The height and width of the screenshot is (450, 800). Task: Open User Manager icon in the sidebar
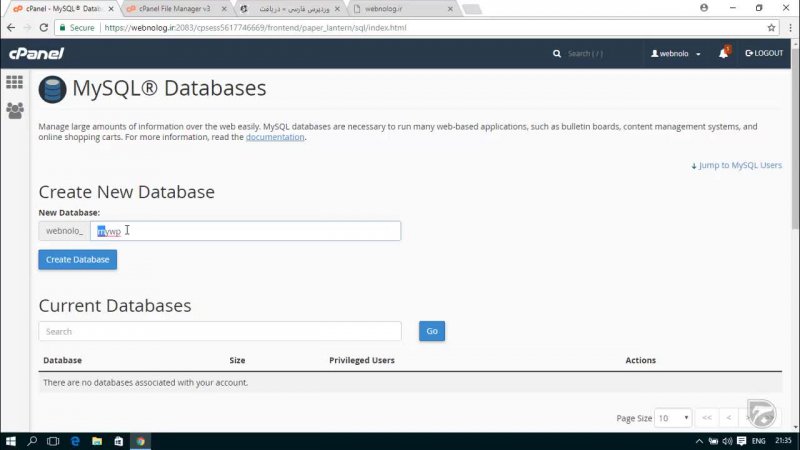pyautogui.click(x=14, y=110)
